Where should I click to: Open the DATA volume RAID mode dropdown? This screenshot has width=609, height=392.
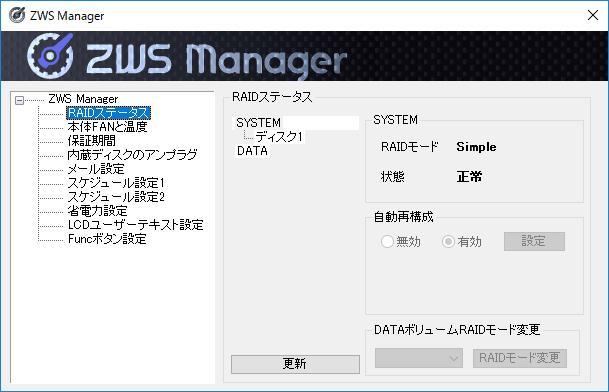coord(419,358)
